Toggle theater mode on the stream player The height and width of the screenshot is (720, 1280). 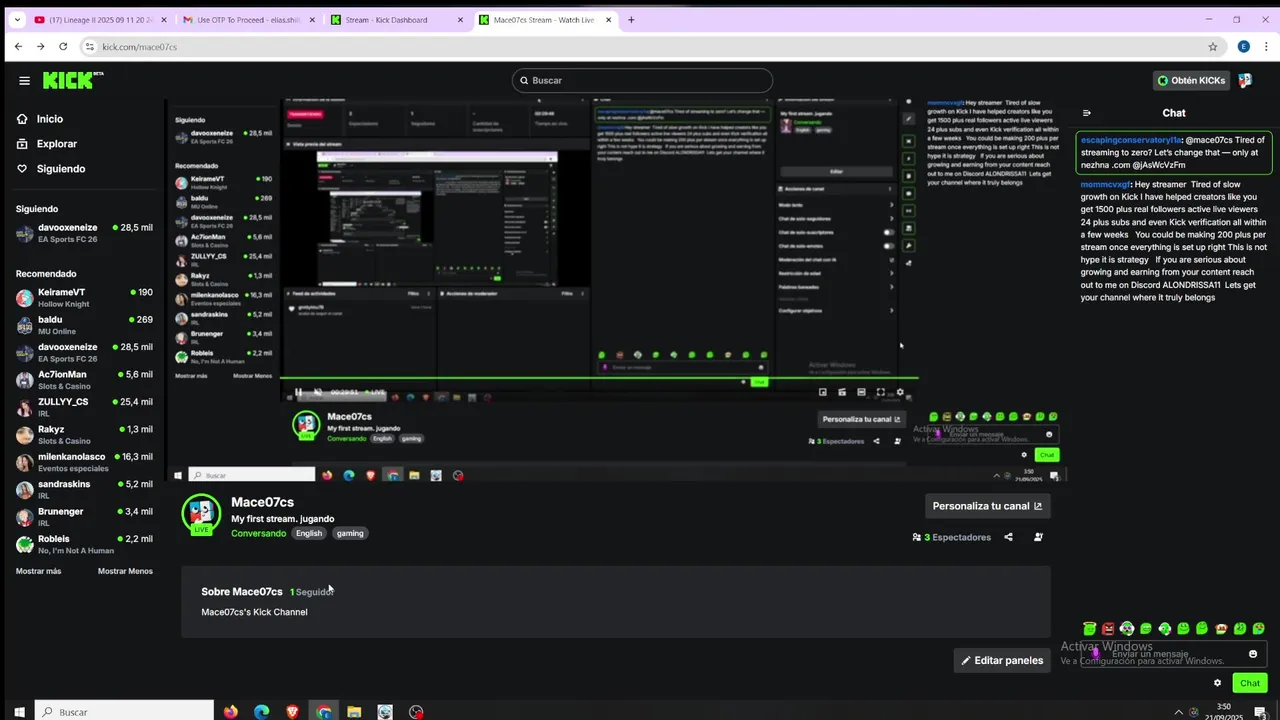861,392
